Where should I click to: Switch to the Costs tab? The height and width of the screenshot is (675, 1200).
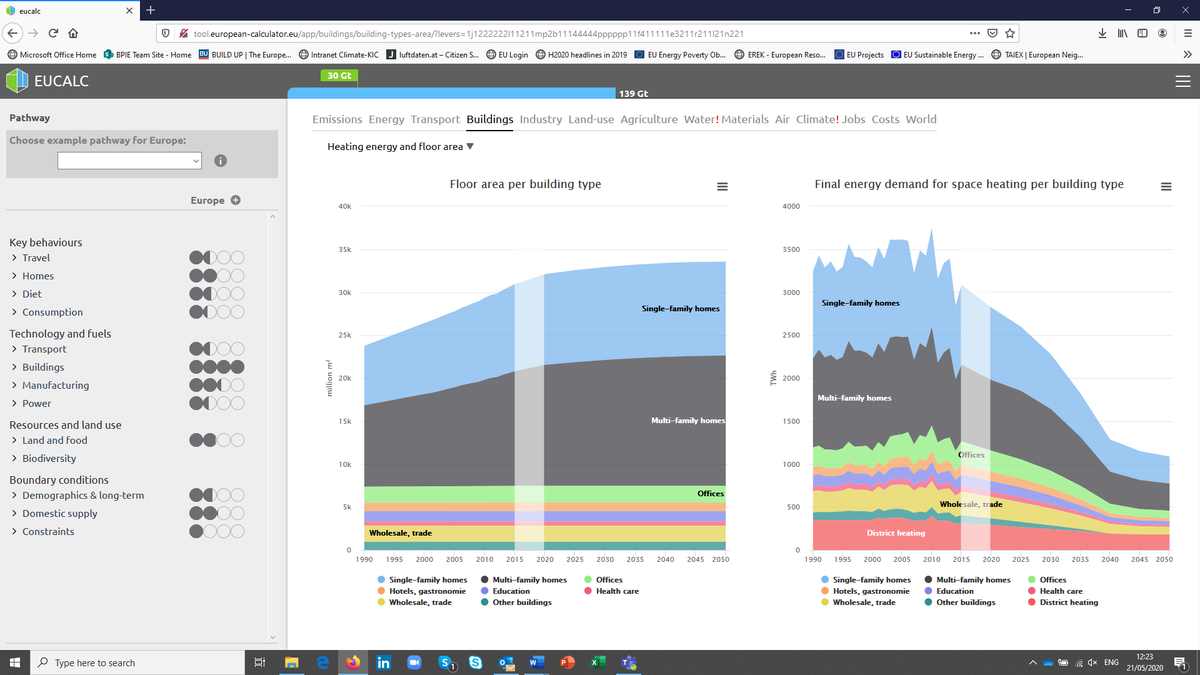pyautogui.click(x=885, y=119)
